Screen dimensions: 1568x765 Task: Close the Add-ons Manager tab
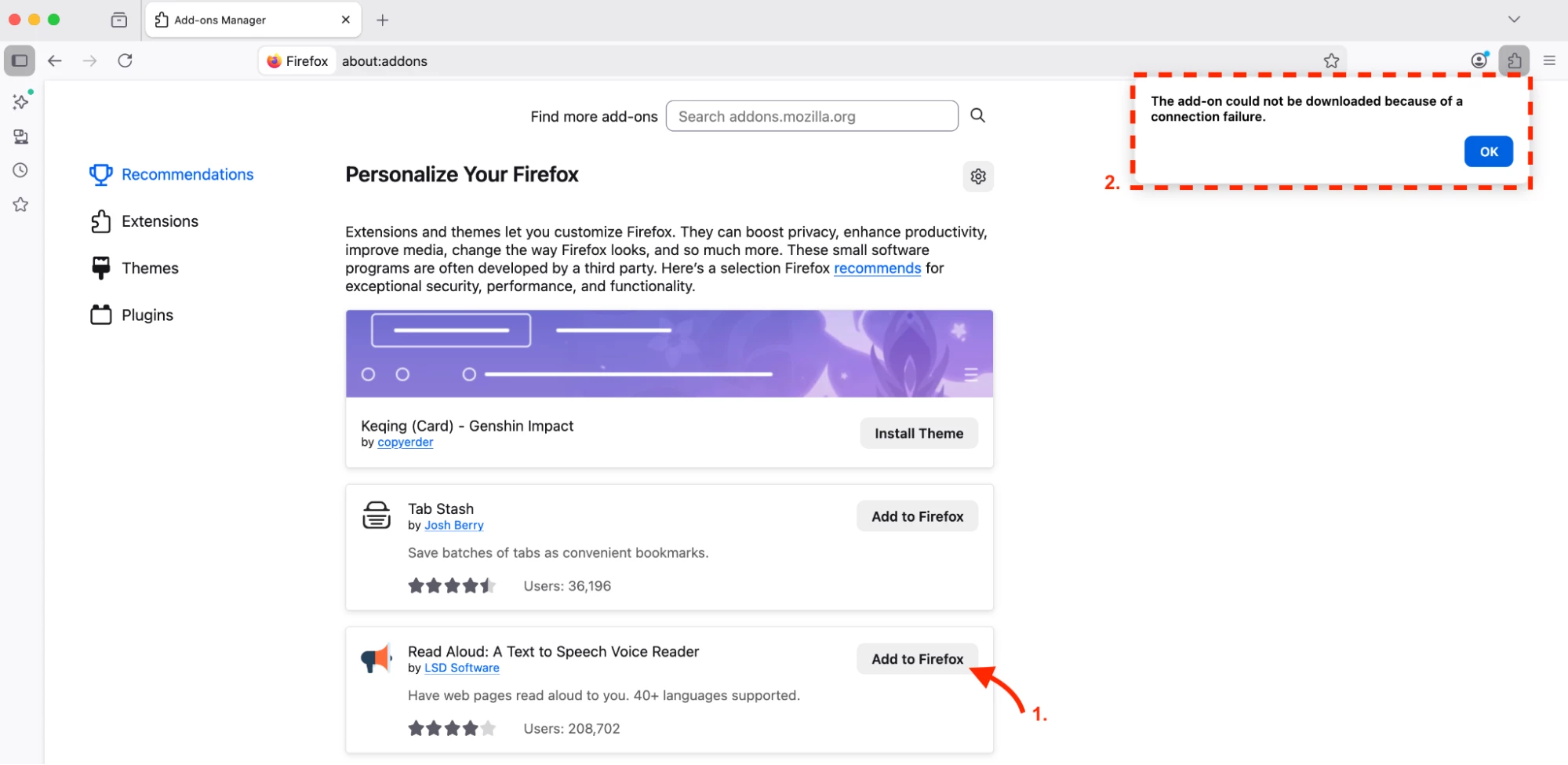coord(346,20)
